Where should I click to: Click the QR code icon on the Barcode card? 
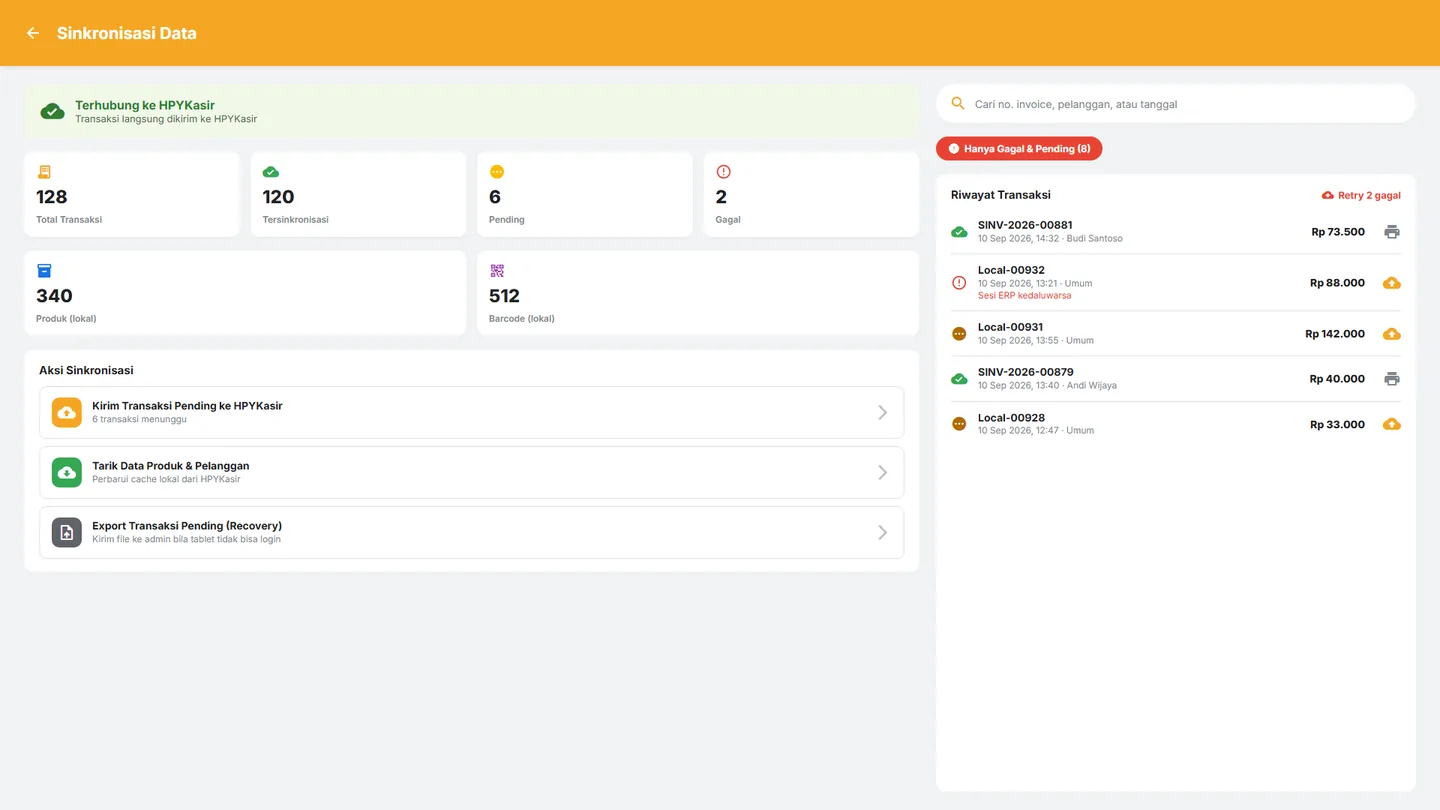497,271
